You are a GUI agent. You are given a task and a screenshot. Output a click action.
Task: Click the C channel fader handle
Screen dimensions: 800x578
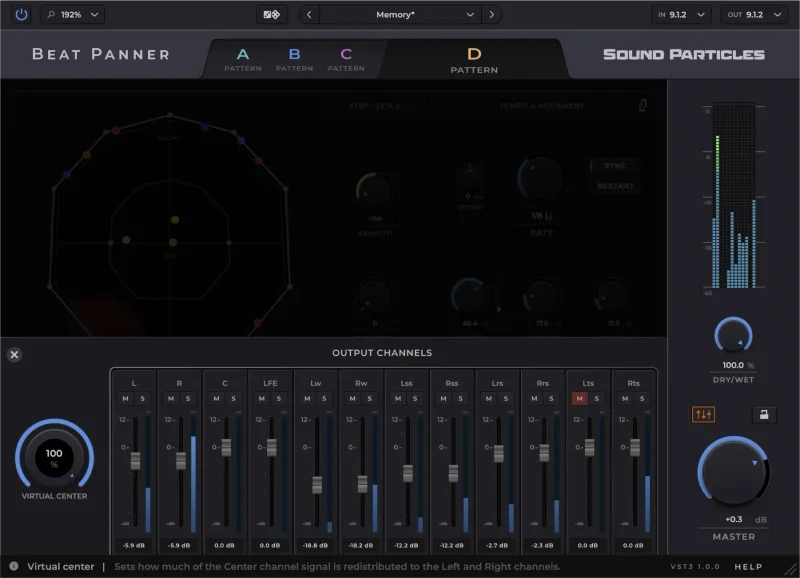[x=226, y=447]
